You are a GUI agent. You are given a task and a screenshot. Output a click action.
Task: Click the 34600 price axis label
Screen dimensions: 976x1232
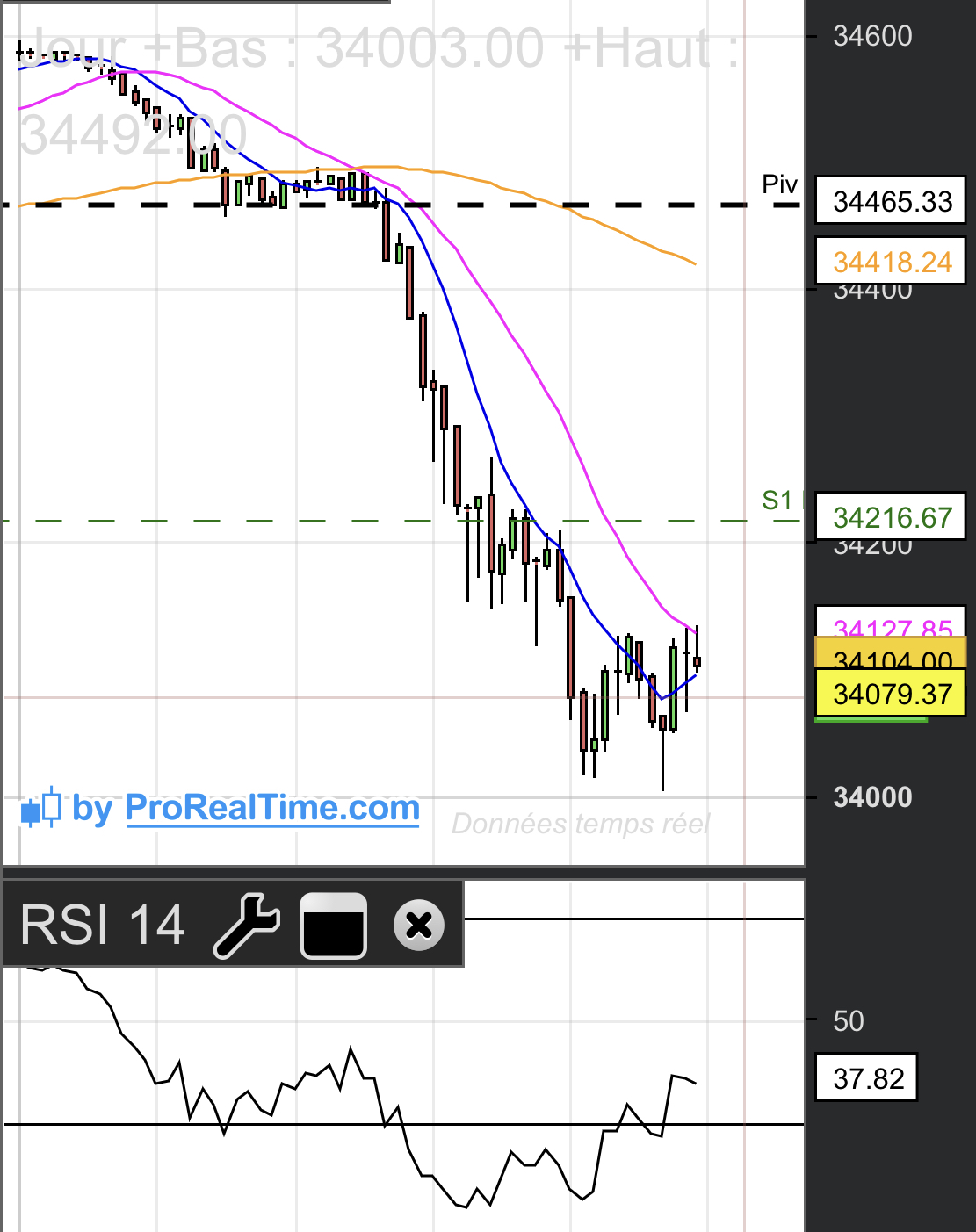872,36
